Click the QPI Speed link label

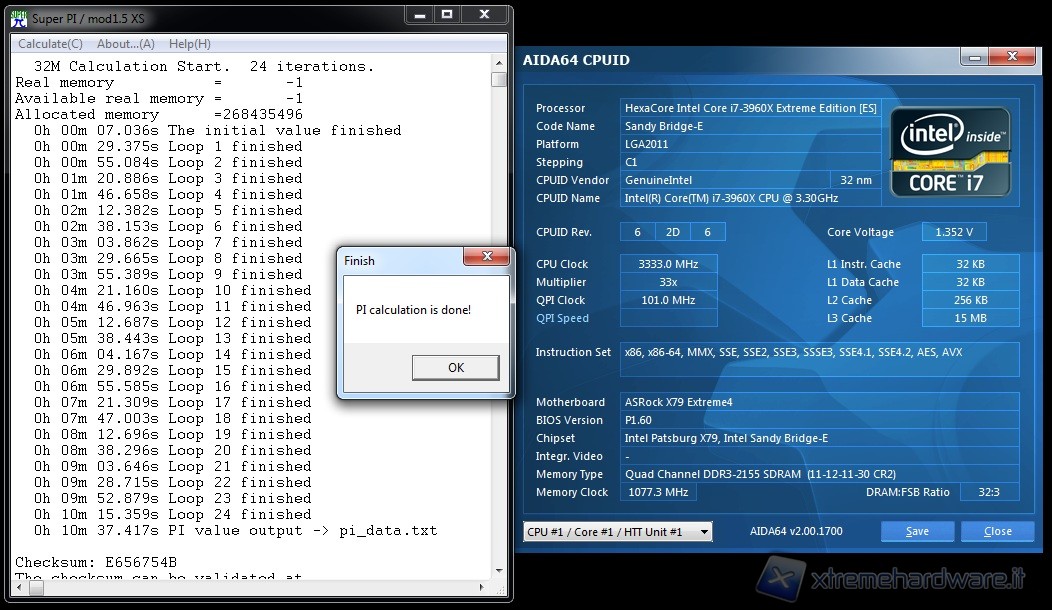click(x=562, y=318)
